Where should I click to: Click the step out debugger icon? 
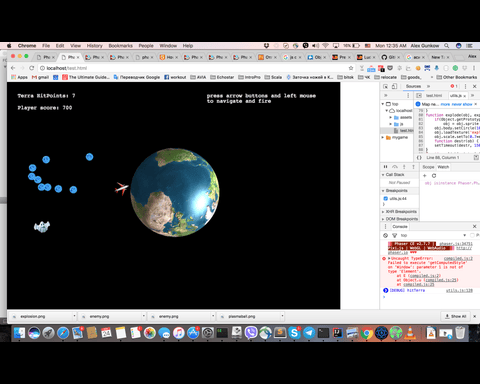pos(413,167)
